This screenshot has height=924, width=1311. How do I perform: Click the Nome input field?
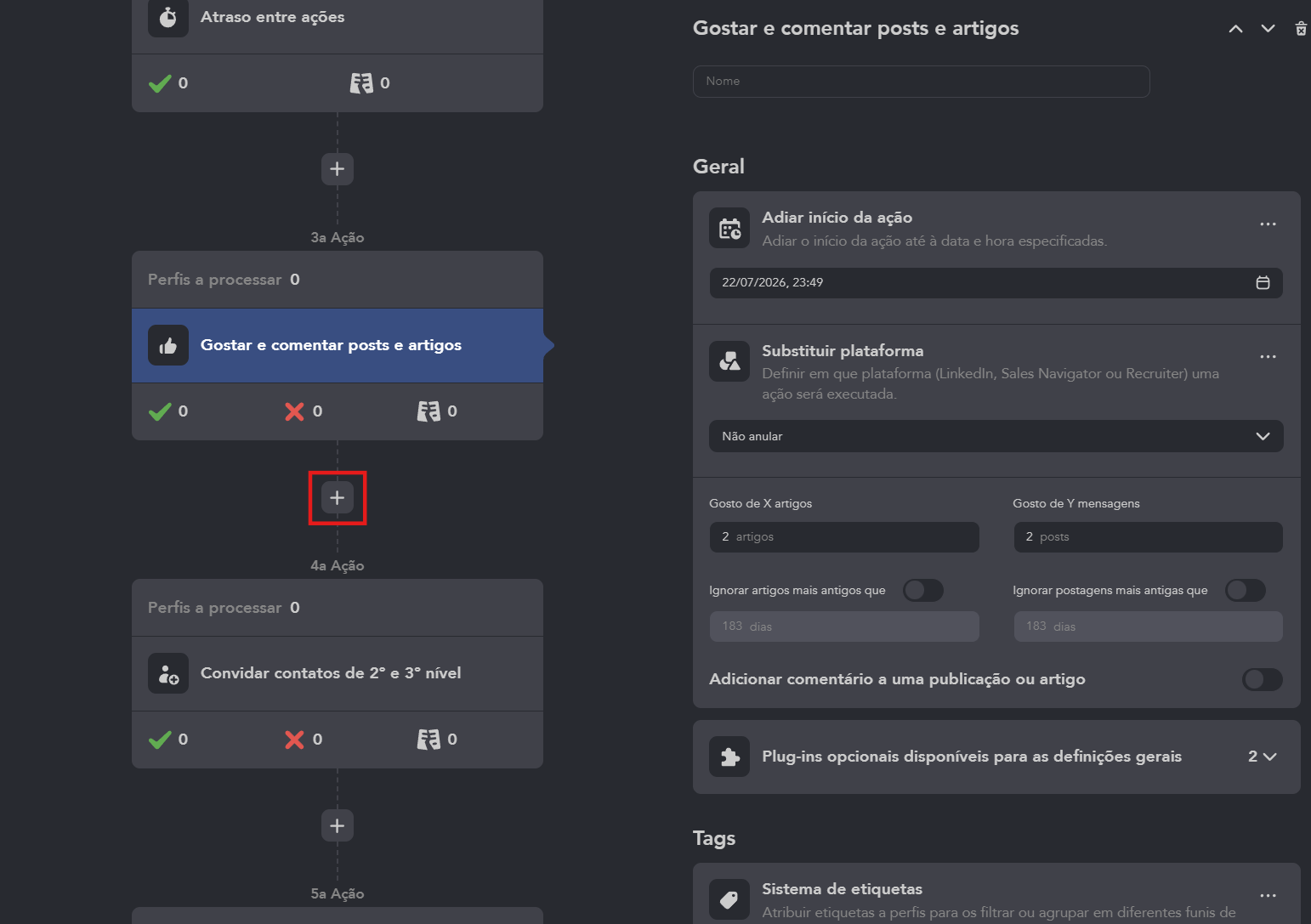[x=922, y=82]
